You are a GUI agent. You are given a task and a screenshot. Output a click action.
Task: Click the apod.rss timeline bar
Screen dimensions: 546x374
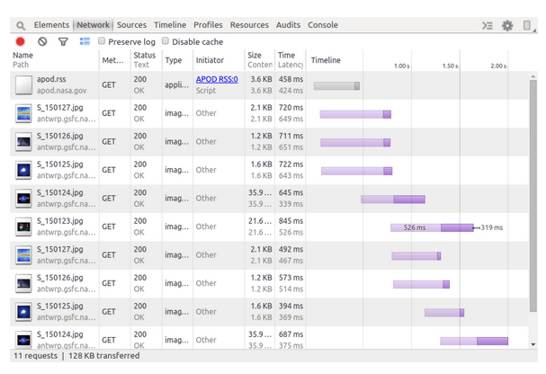click(x=336, y=86)
